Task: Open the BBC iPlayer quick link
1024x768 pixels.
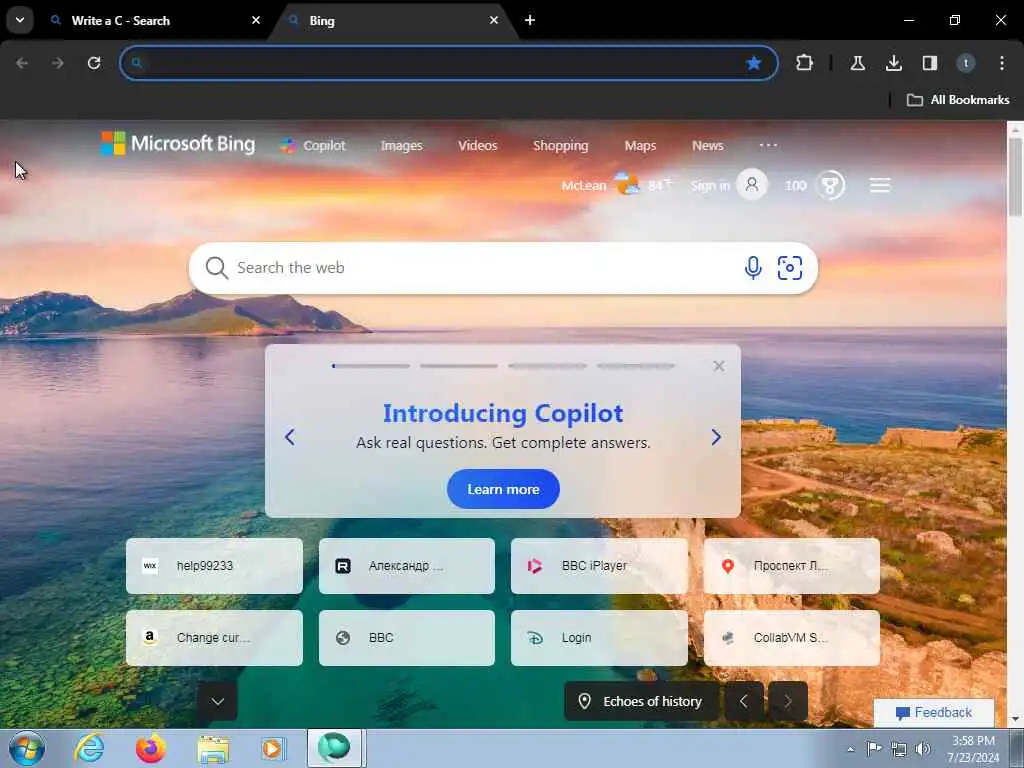Action: pos(599,566)
